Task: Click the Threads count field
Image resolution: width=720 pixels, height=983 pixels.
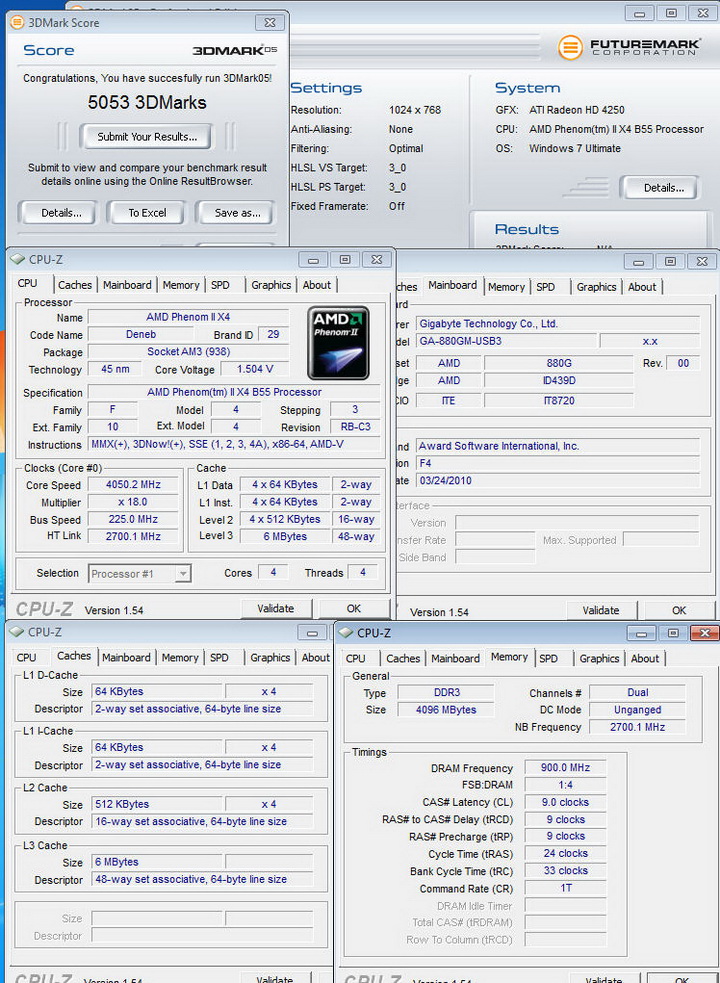Action: click(x=363, y=572)
